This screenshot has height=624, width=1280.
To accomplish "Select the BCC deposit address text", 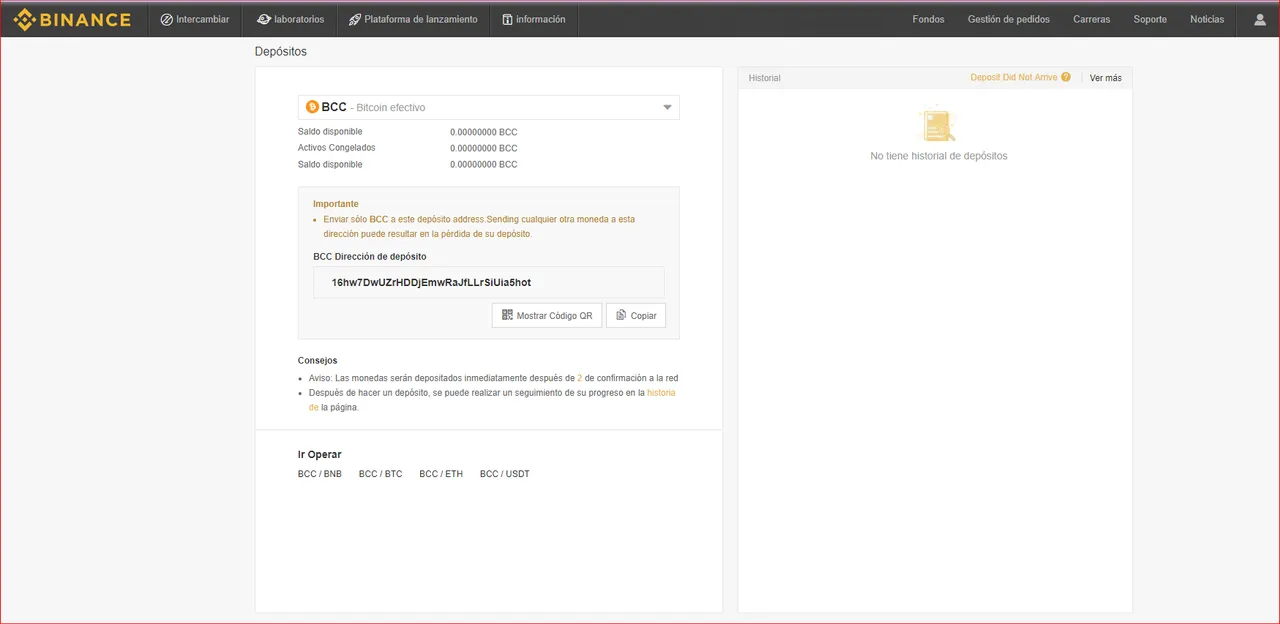I will 431,282.
